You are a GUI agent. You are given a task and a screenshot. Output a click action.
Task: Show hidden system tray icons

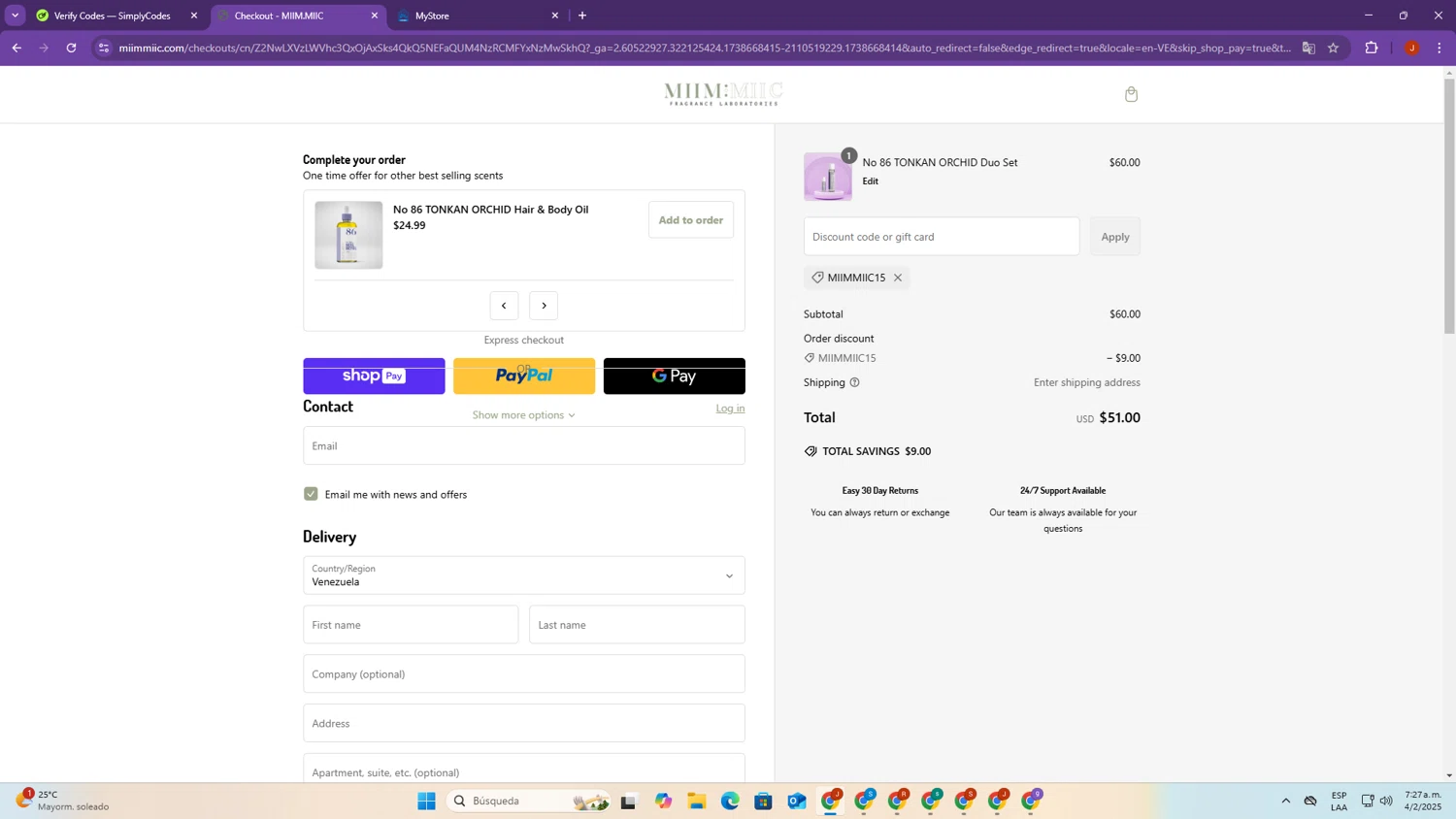pos(1286,801)
